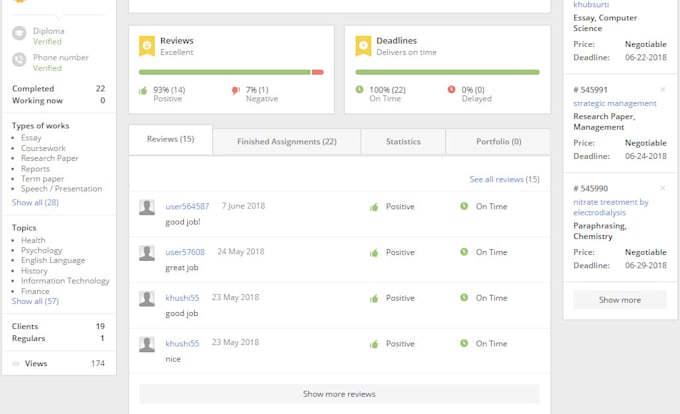The width and height of the screenshot is (680, 414).
Task: Click avatar of khushi55 'nice' review
Action: click(147, 344)
